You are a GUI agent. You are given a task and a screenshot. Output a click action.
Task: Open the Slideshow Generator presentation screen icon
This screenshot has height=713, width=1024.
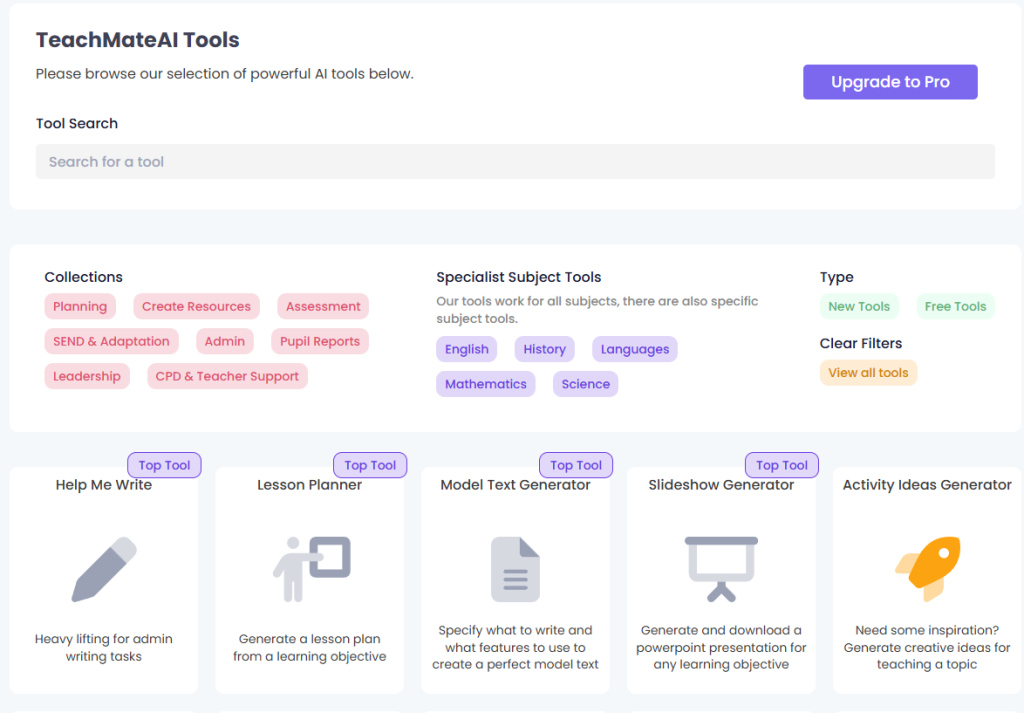pyautogui.click(x=721, y=566)
